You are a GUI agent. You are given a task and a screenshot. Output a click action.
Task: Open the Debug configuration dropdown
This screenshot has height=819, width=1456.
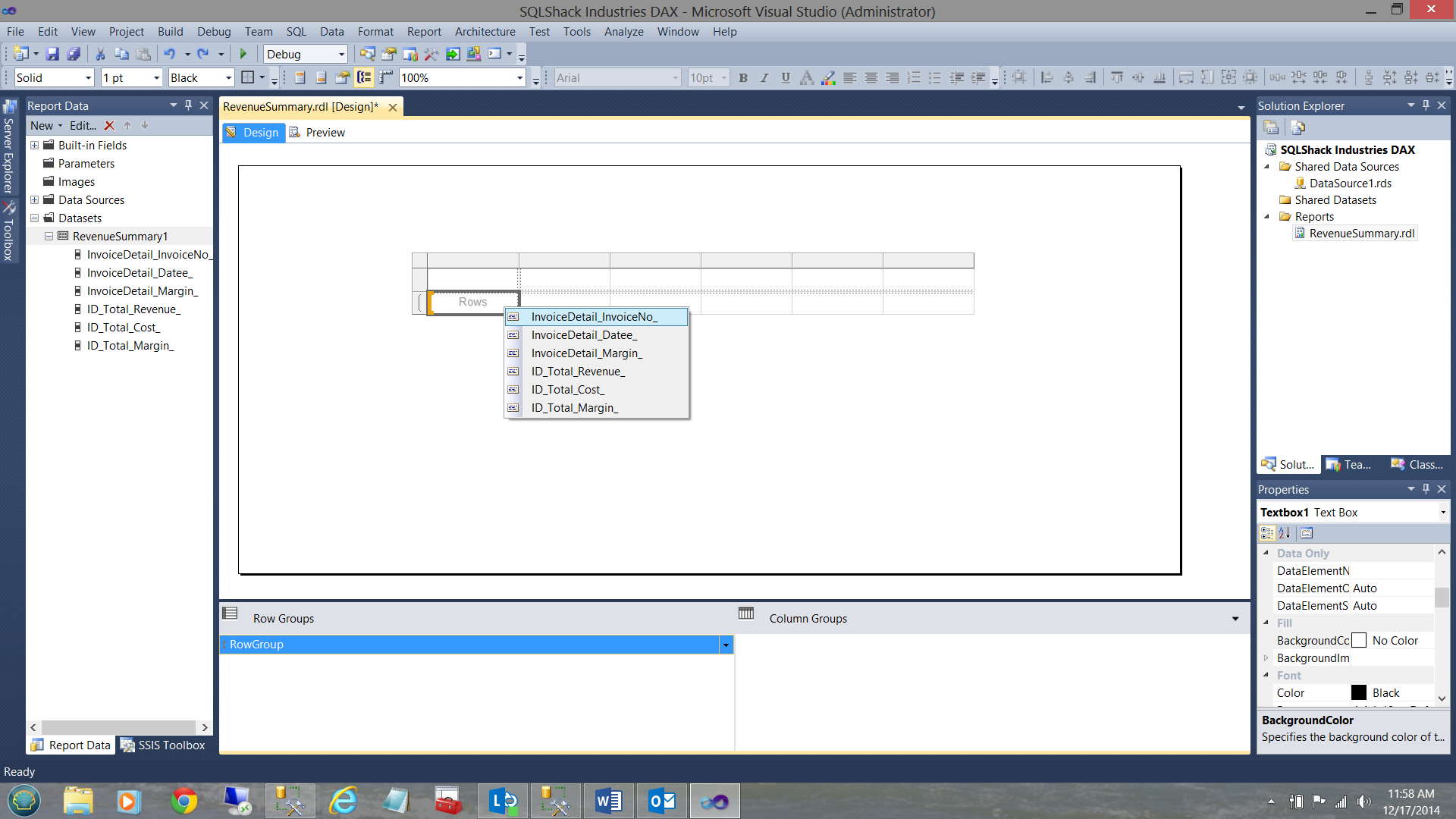pos(341,54)
